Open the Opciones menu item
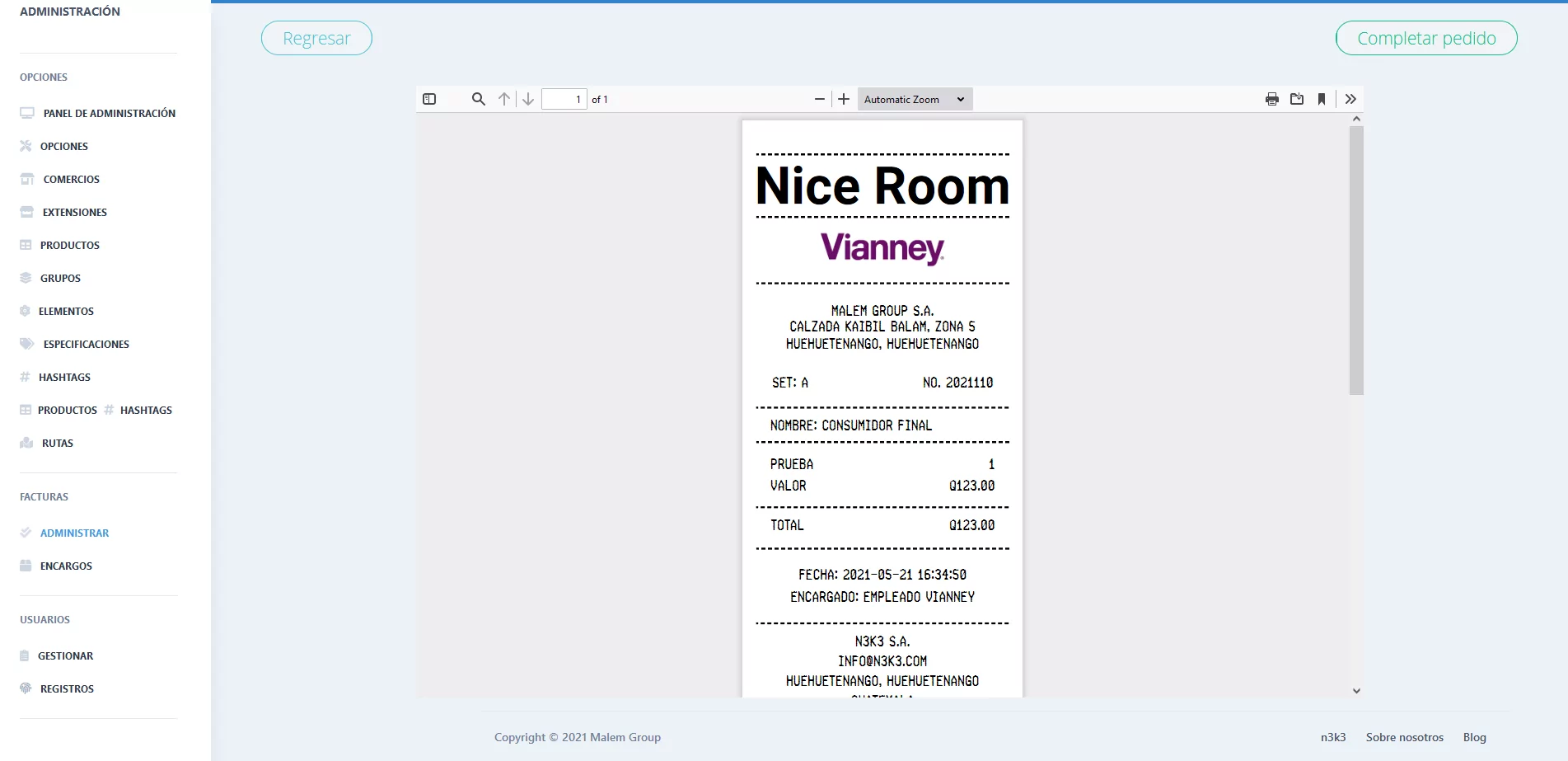Image resolution: width=1568 pixels, height=761 pixels. pos(64,146)
